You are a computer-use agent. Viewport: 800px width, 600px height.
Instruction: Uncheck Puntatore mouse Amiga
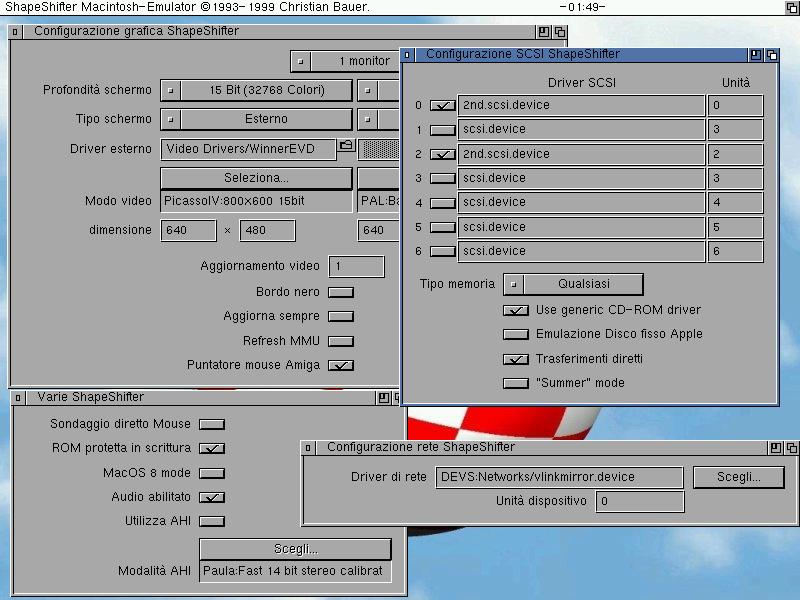pyautogui.click(x=341, y=365)
